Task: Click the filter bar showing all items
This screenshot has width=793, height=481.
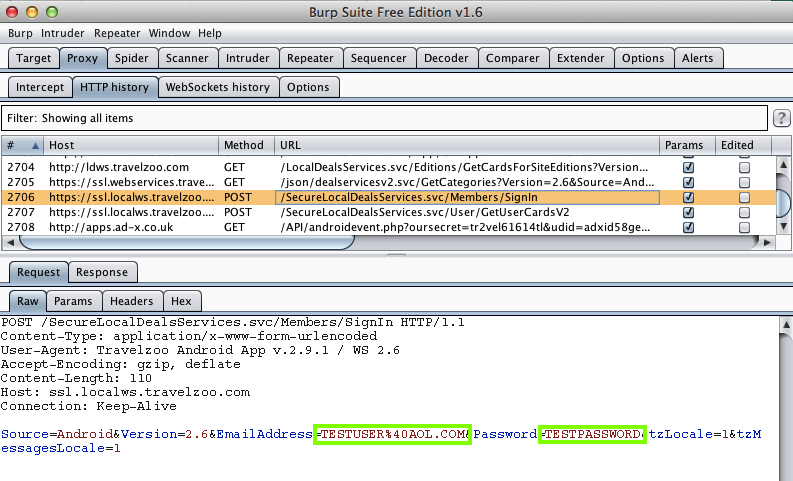Action: [x=384, y=118]
